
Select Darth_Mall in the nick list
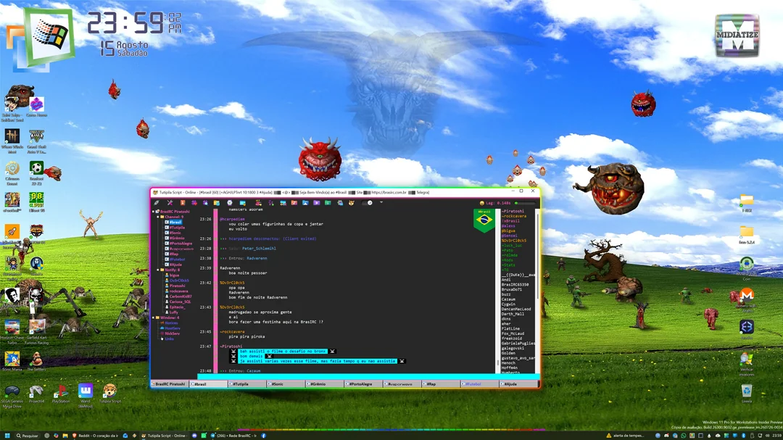[x=513, y=314]
